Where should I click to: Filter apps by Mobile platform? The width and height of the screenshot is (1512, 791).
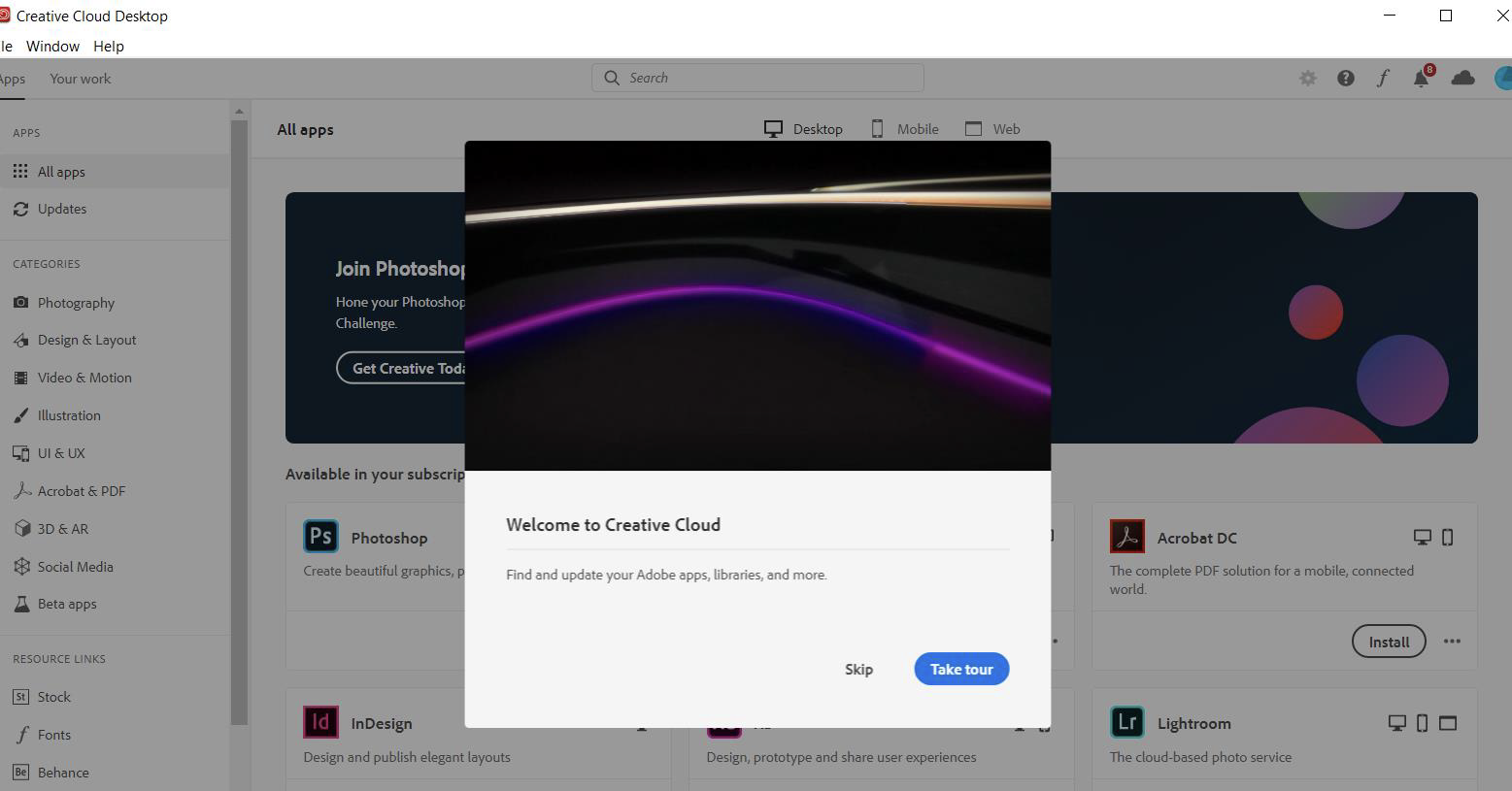(x=903, y=128)
